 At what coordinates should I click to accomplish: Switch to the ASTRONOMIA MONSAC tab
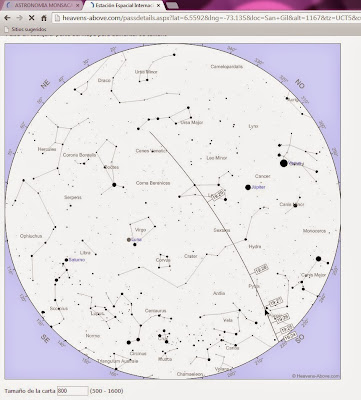[x=43, y=5]
